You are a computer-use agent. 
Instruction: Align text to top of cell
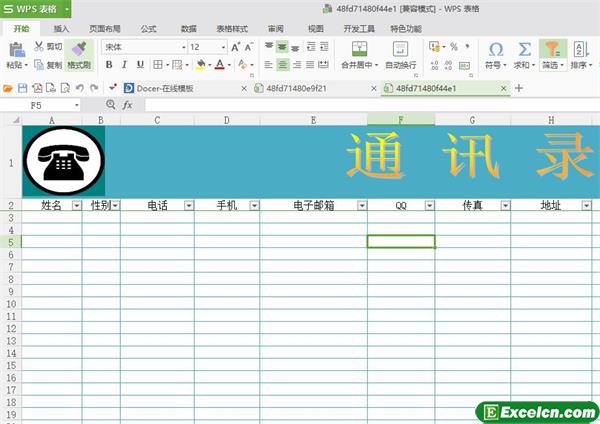coord(269,47)
